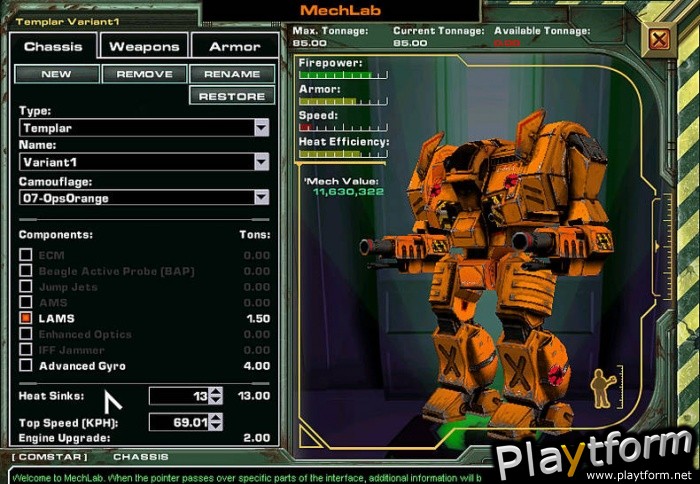The width and height of the screenshot is (700, 484).
Task: Open the Weapons tab
Action: click(x=144, y=46)
